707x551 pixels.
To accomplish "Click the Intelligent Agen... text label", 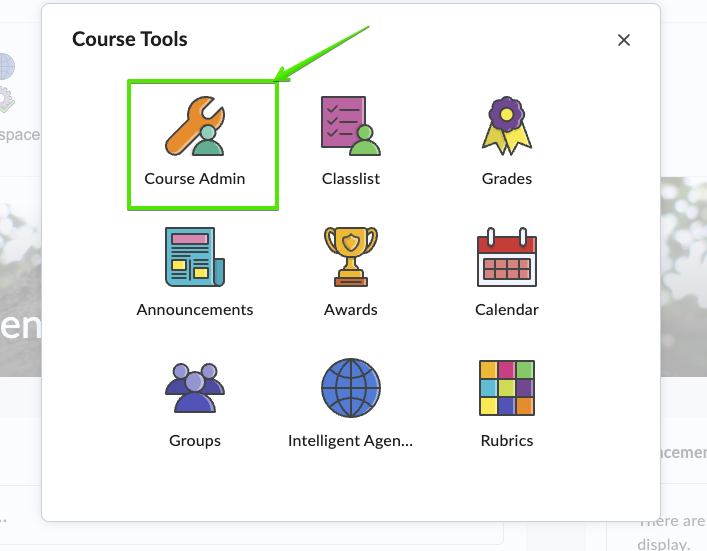I will [x=351, y=441].
